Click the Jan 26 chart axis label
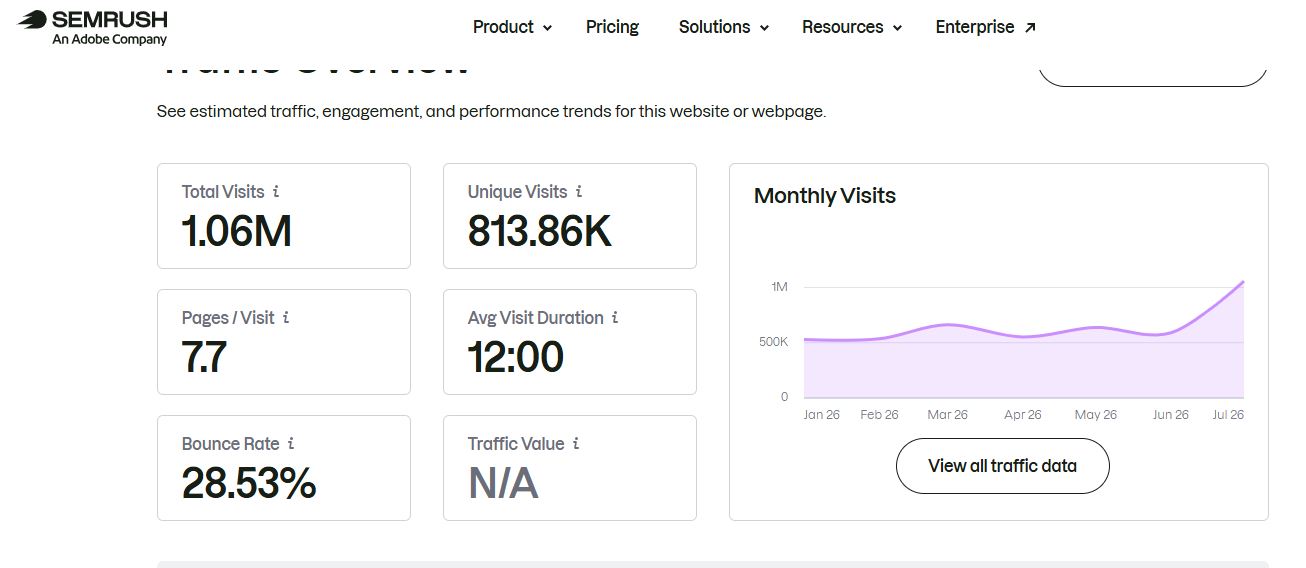The image size is (1306, 568). click(x=822, y=414)
